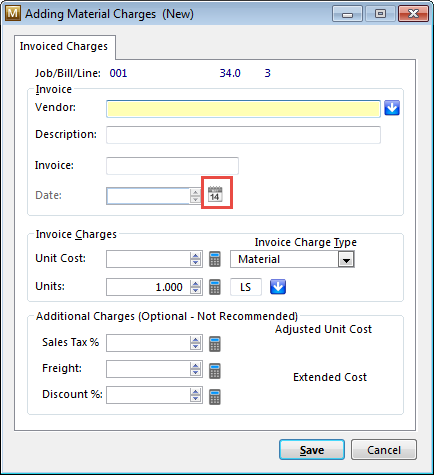Click the Cancel button
The height and width of the screenshot is (475, 434).
coord(384,450)
